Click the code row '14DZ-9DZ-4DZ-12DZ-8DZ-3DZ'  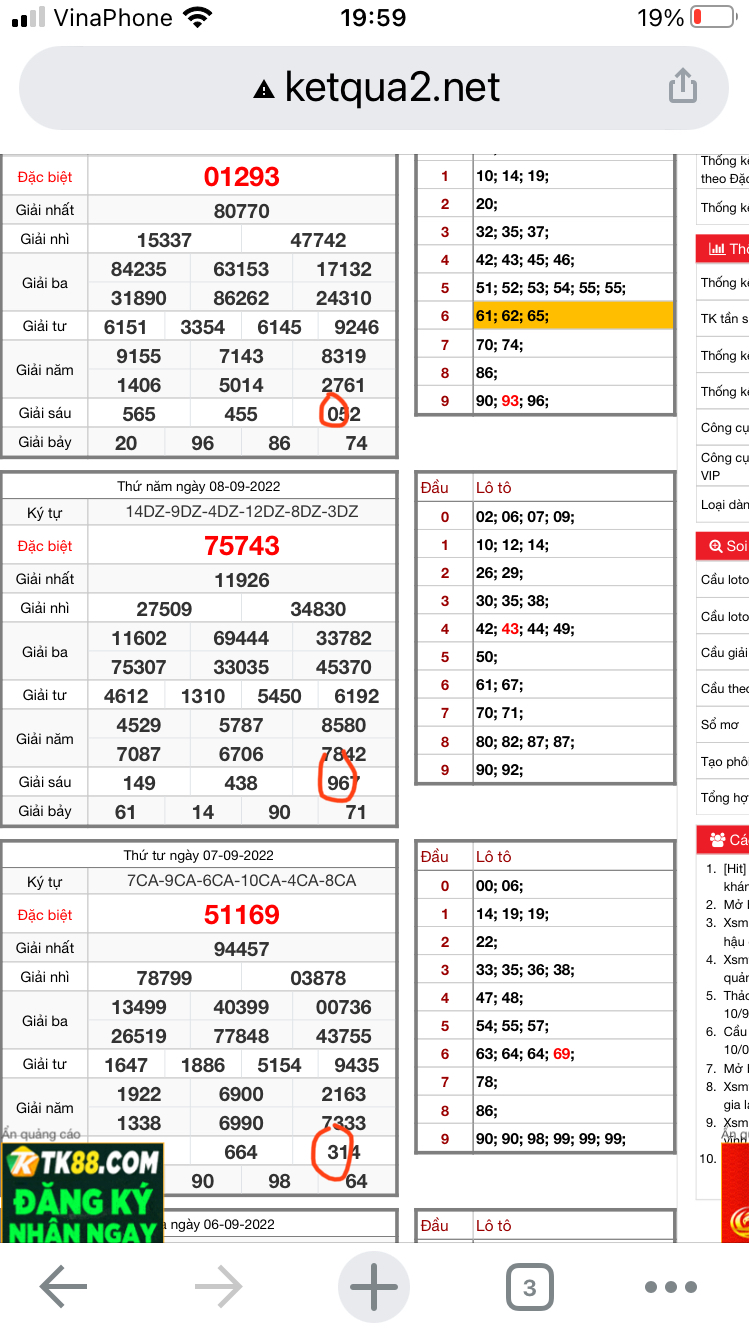(242, 512)
